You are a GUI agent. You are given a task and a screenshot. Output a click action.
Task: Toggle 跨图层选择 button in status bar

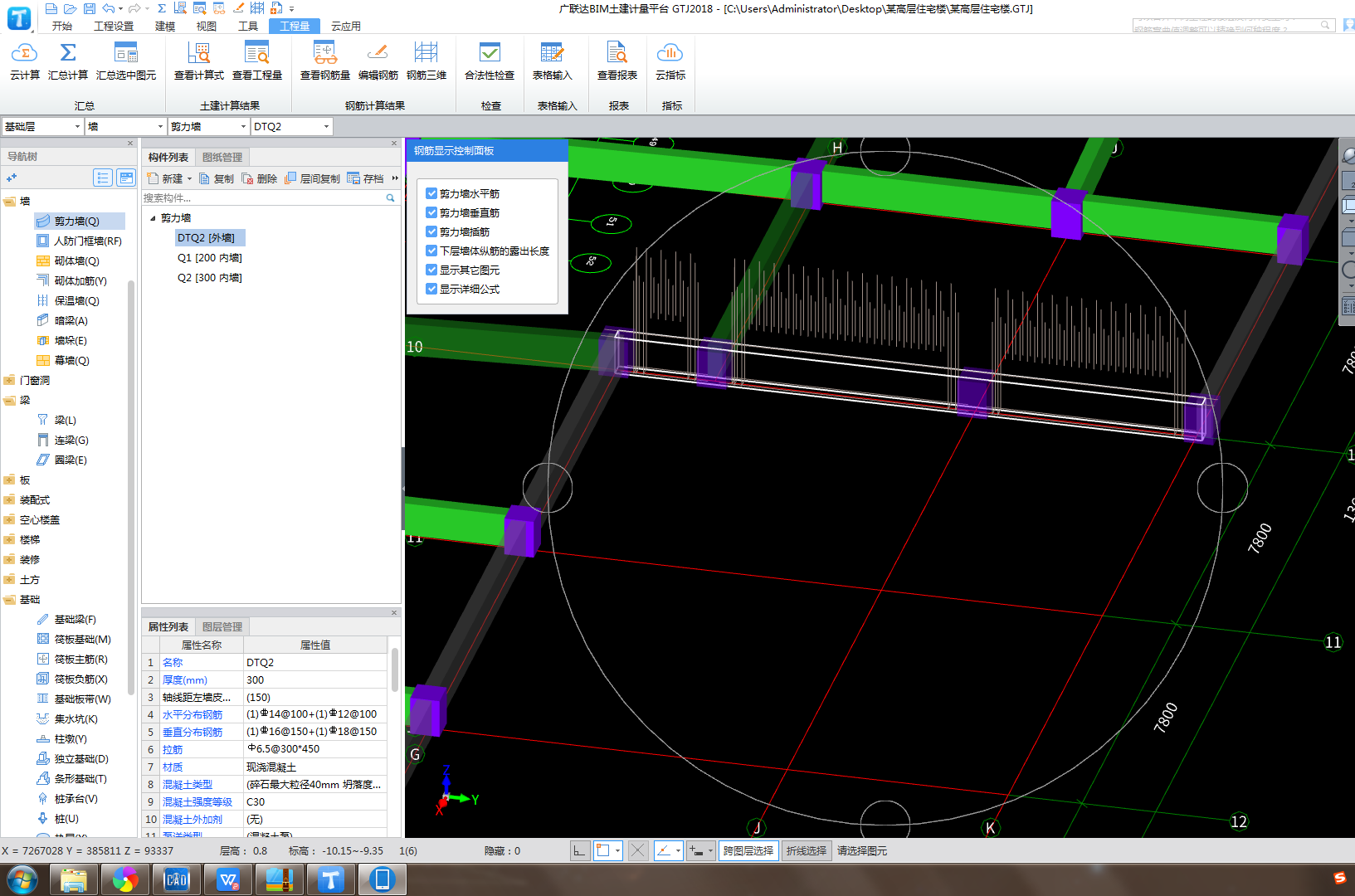(748, 850)
